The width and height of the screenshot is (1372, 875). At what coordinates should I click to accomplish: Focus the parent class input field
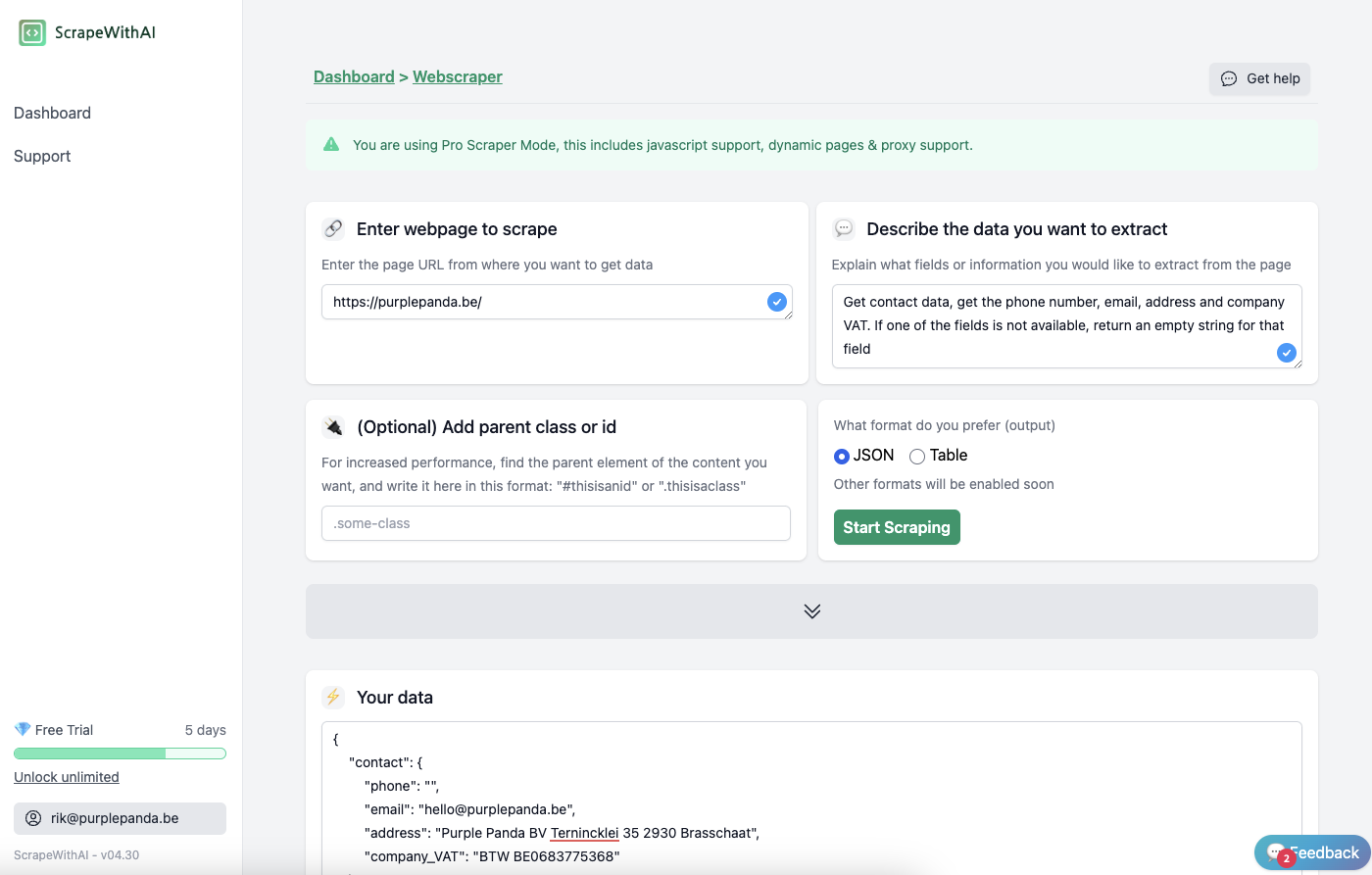(x=556, y=523)
